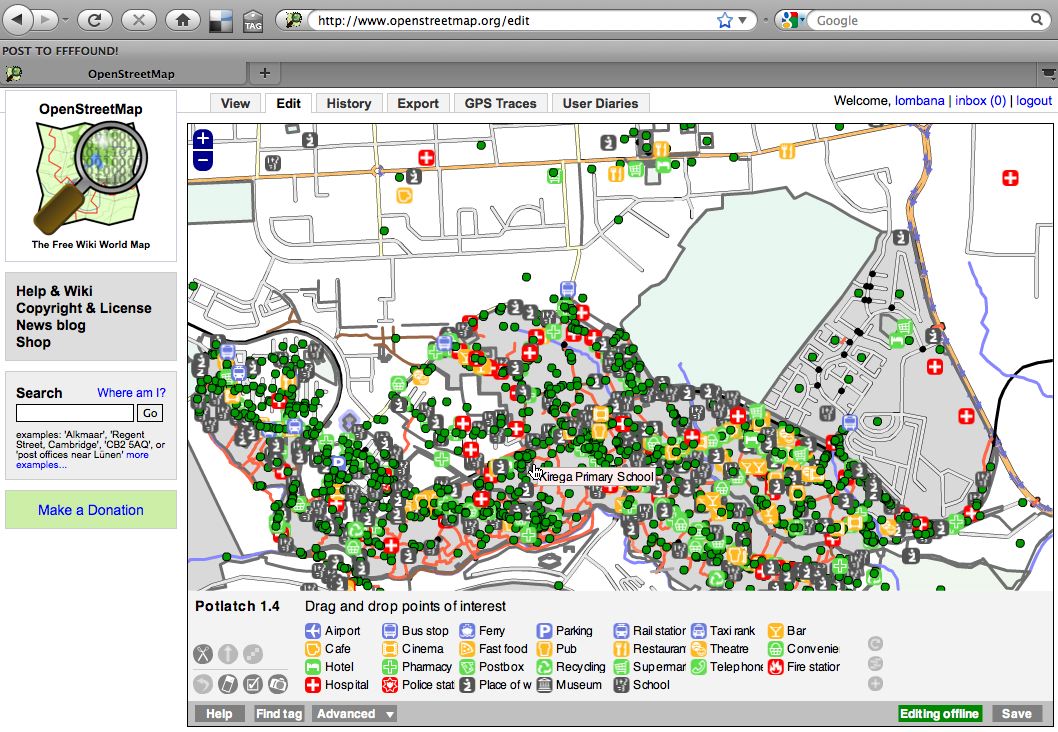Viewport: 1058px width, 732px height.
Task: Click the Save button
Action: (1016, 714)
